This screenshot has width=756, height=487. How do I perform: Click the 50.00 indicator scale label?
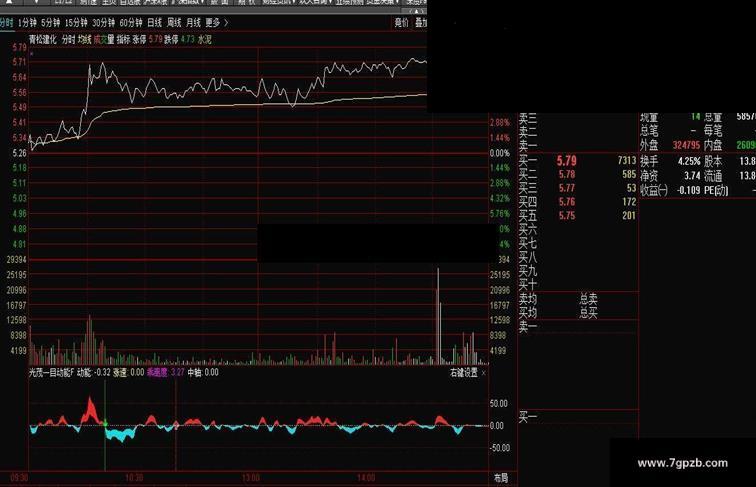coord(499,404)
